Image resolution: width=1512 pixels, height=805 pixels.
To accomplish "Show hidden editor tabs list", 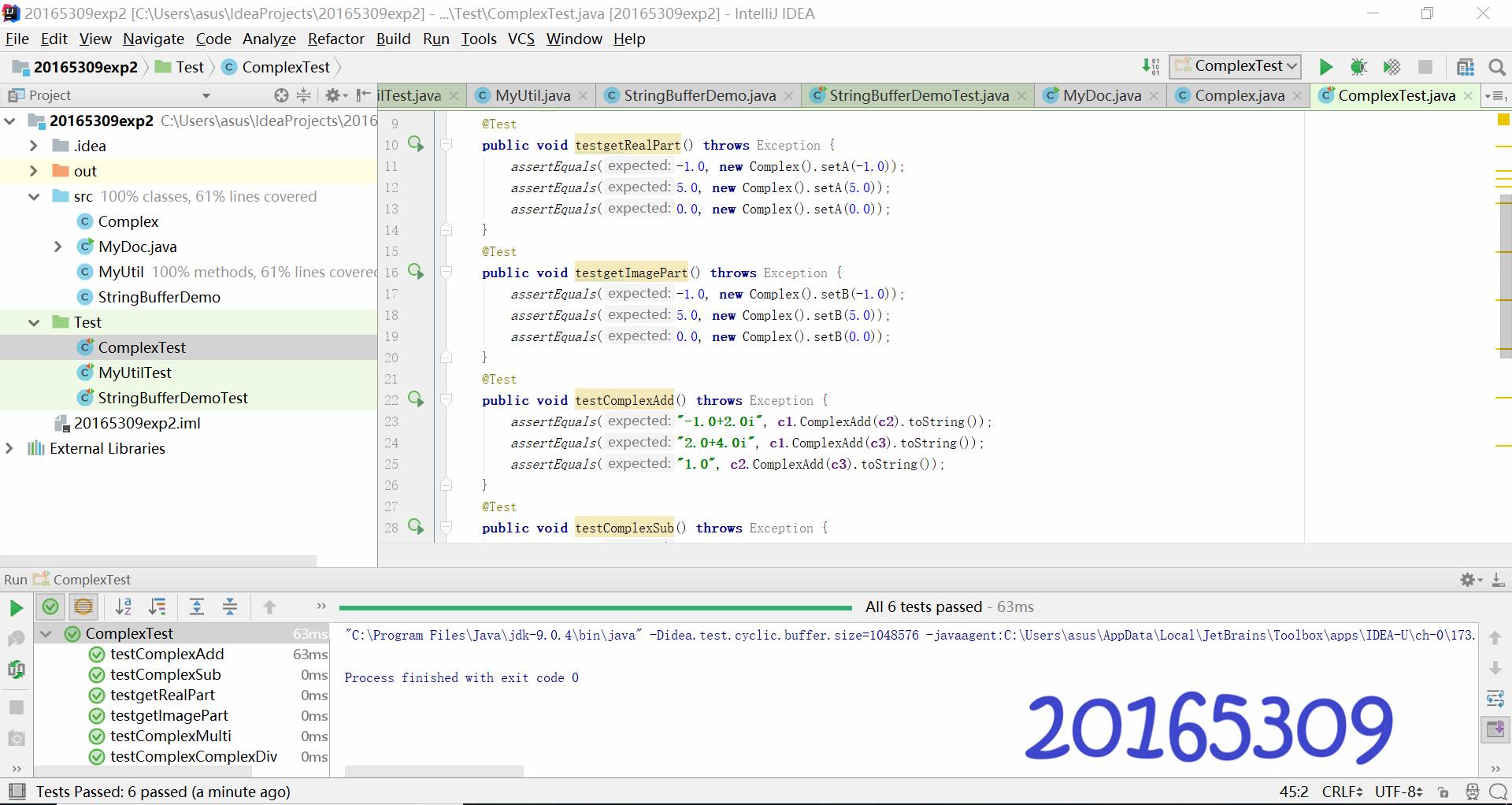I will (1495, 95).
